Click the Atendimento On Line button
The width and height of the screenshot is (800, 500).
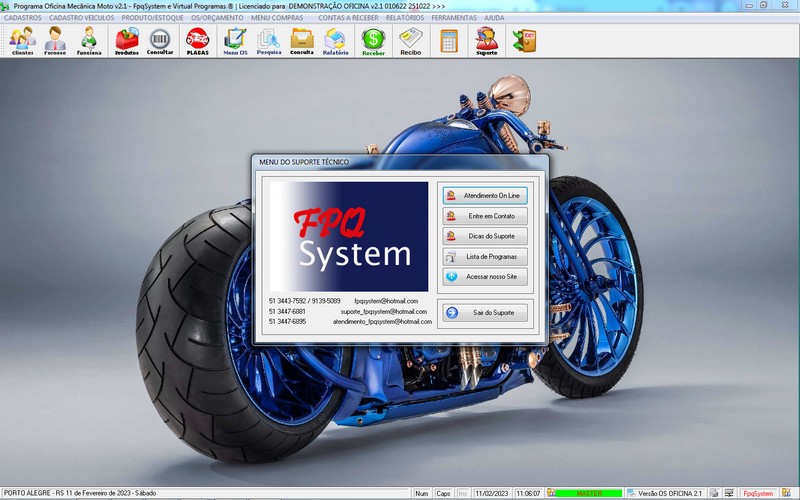[x=485, y=195]
